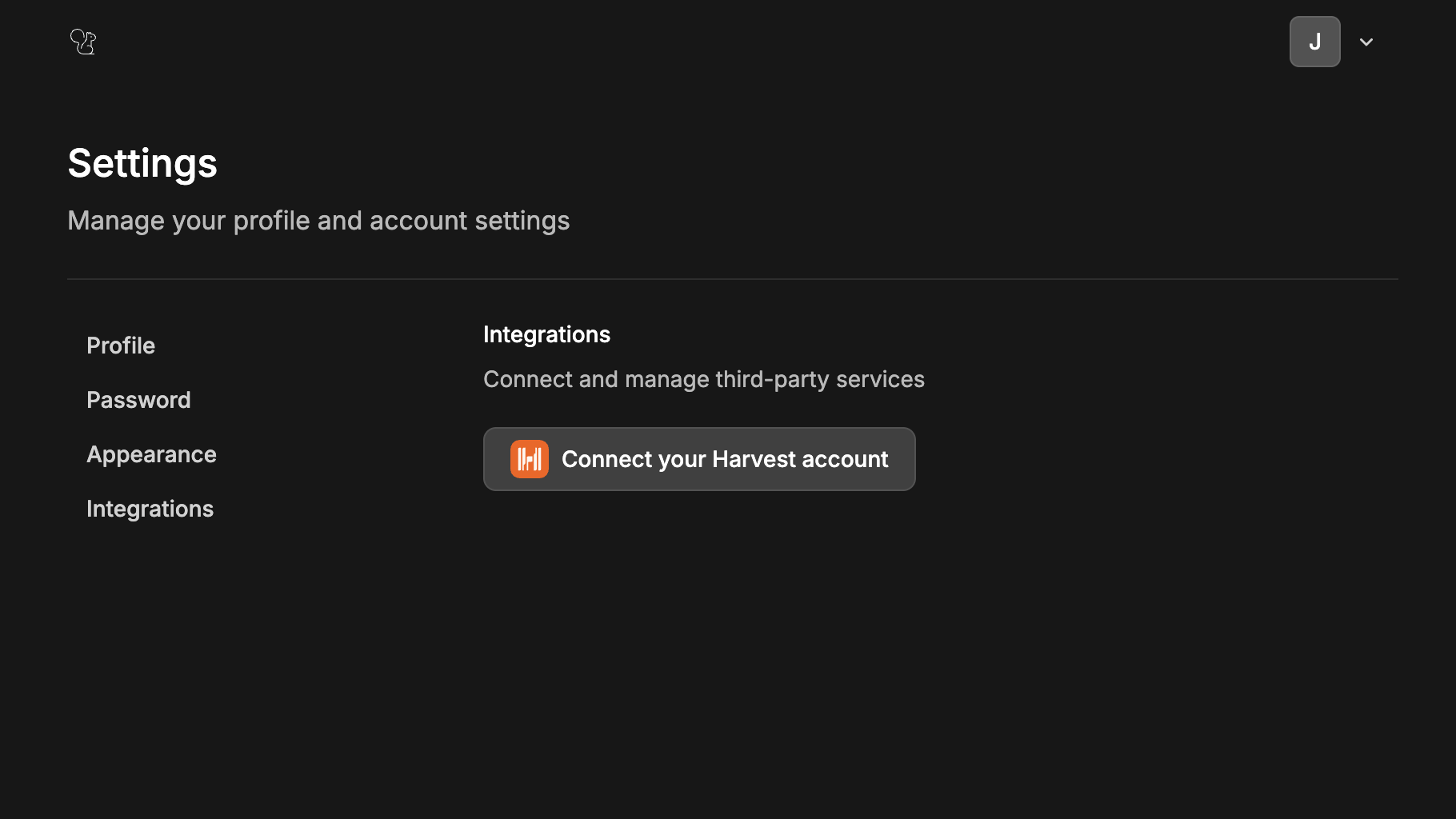Switch to Appearance settings

tap(151, 454)
